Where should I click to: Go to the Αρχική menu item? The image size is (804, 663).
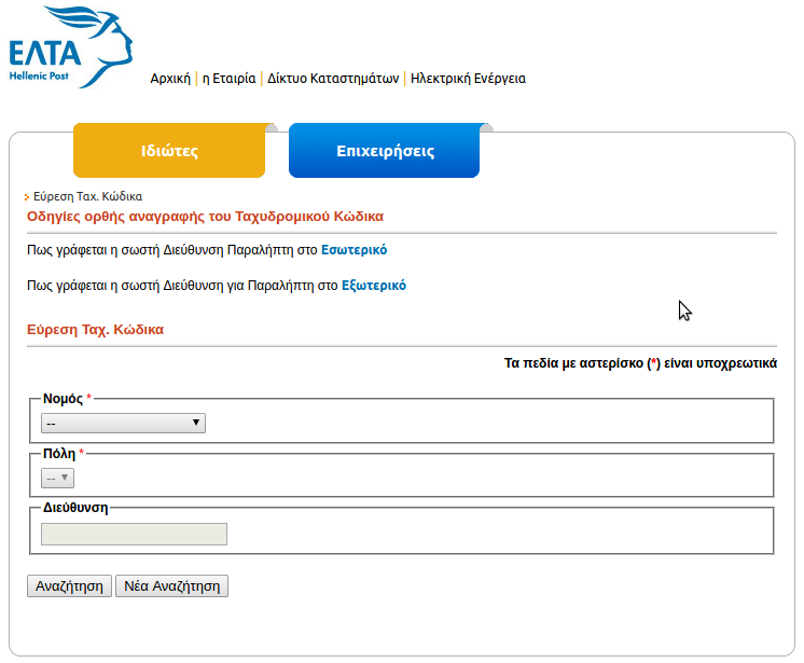(x=170, y=78)
